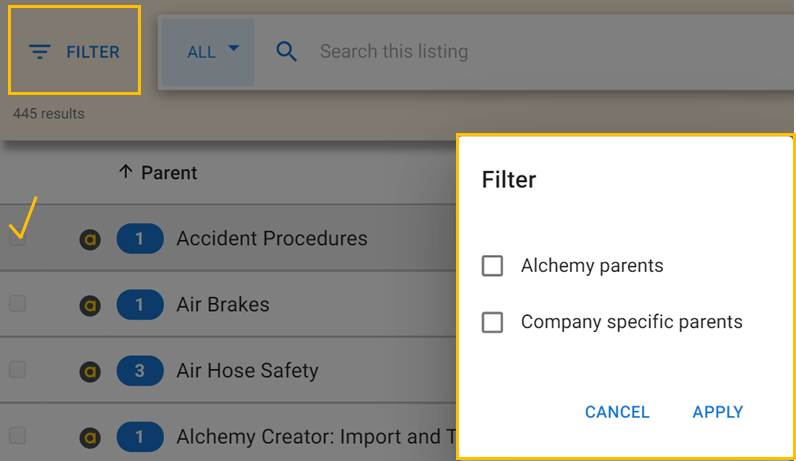
Task: Select the Air Brakes row checkbox
Action: pos(17,304)
